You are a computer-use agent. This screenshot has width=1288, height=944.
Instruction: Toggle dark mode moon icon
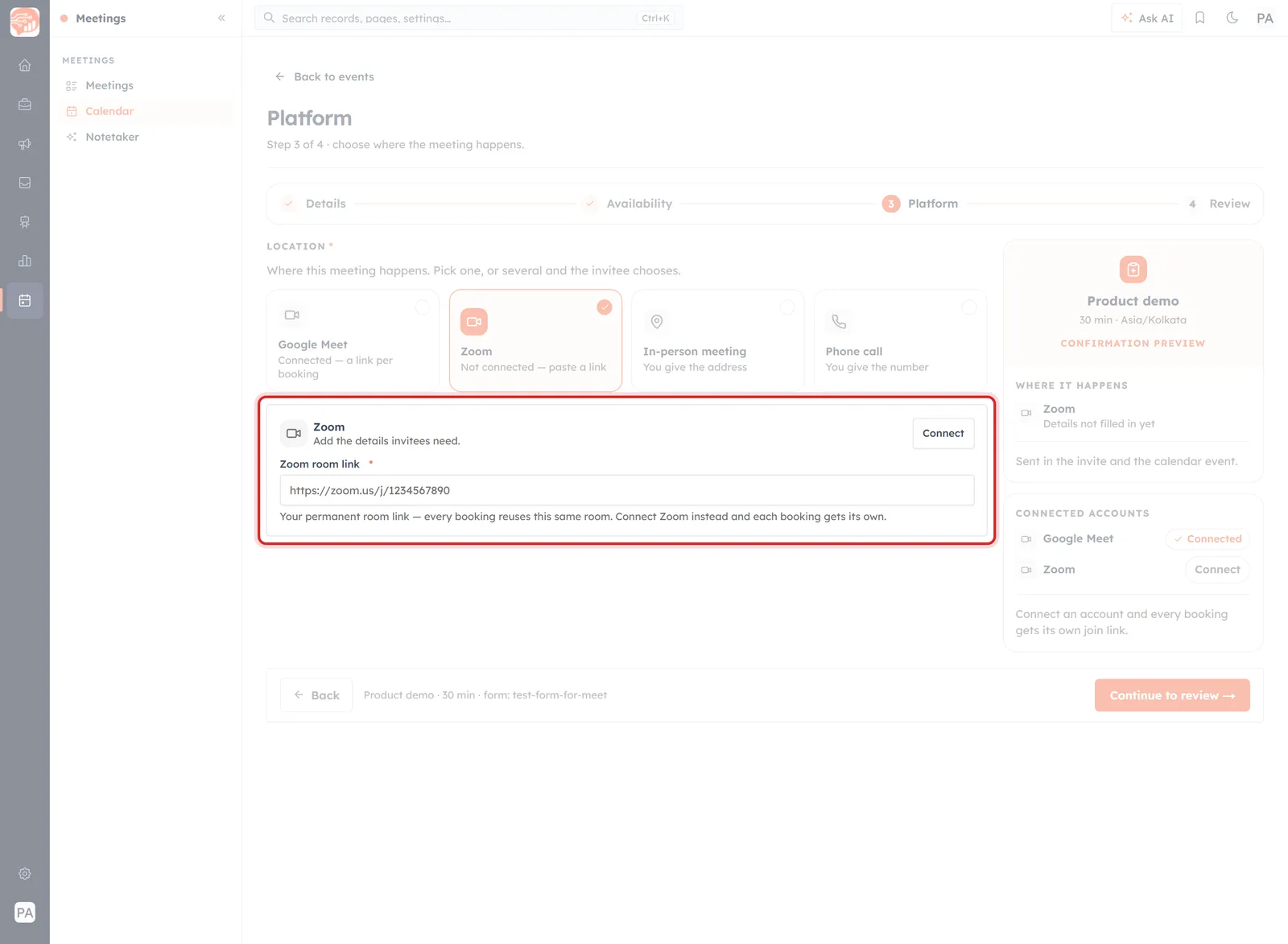pos(1232,18)
